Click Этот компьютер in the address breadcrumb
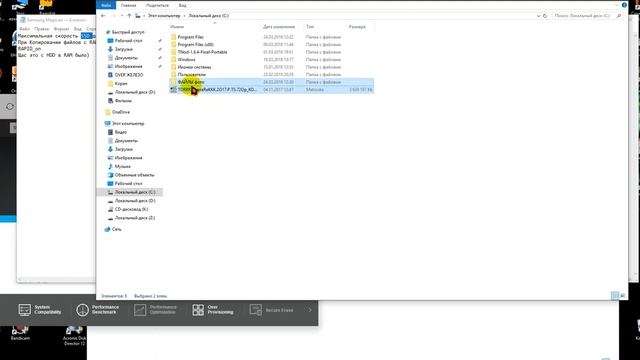This screenshot has height=360, width=640. pos(164,16)
